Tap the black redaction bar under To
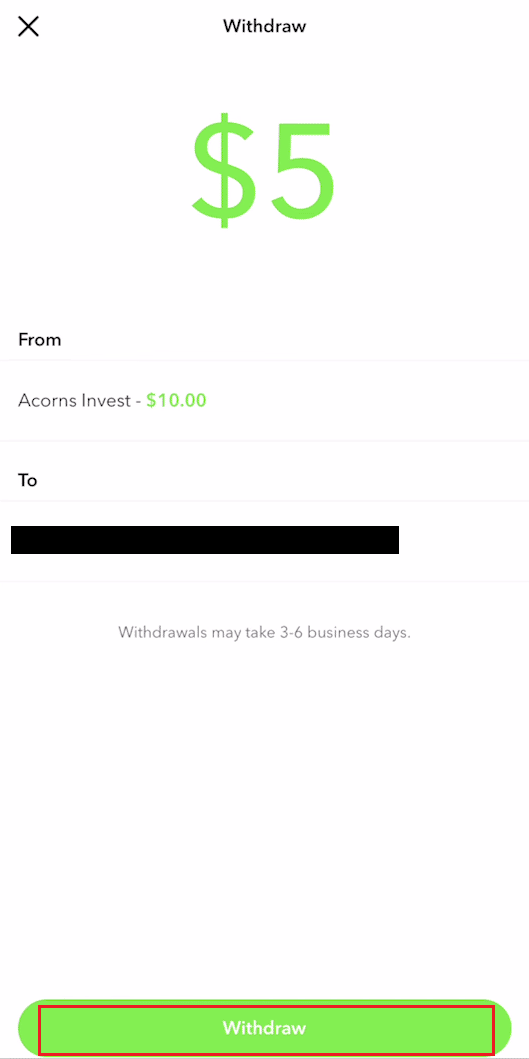Image resolution: width=529 pixels, height=1059 pixels. 205,540
